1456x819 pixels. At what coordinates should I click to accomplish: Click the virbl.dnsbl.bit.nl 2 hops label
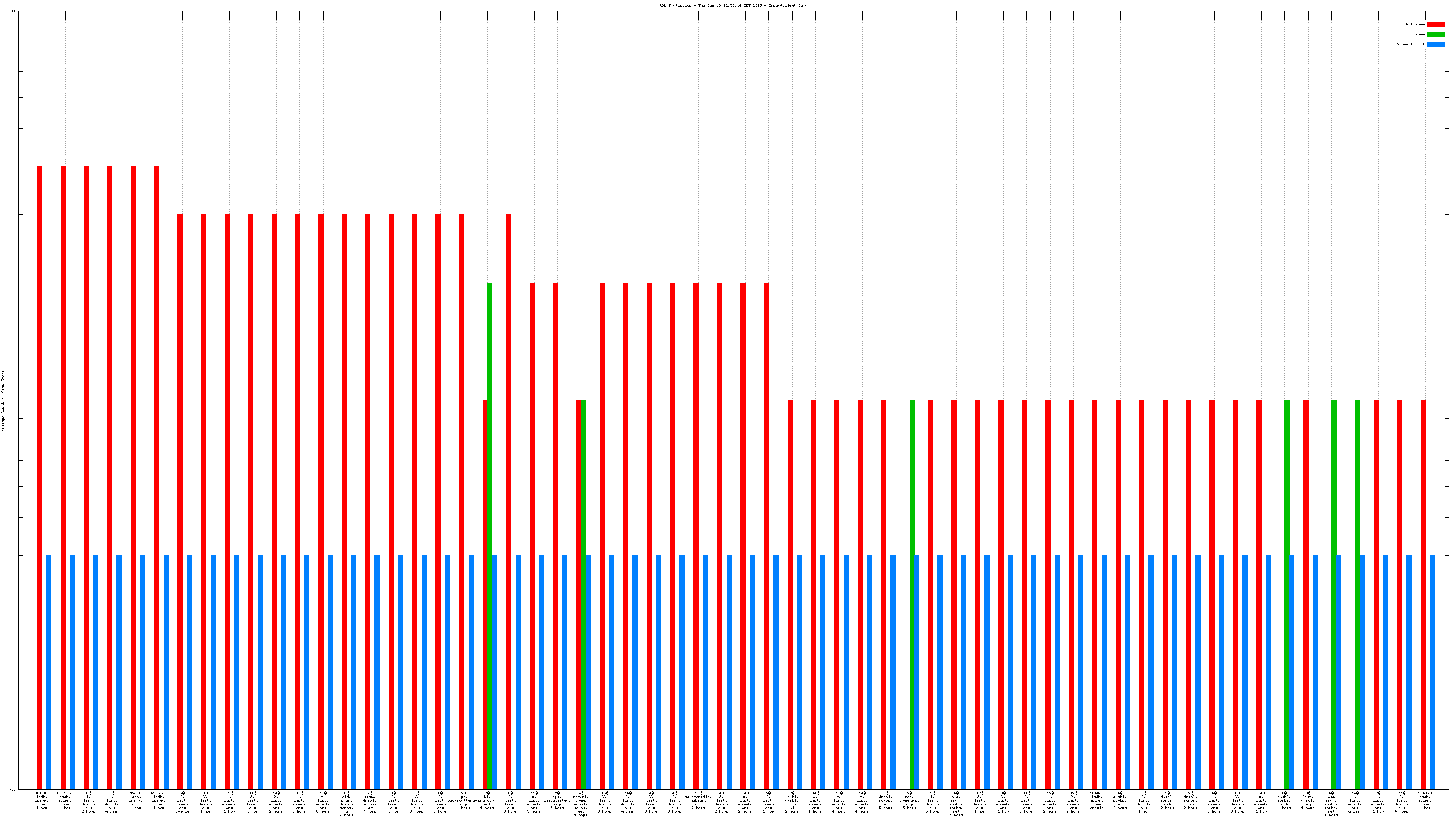792,802
